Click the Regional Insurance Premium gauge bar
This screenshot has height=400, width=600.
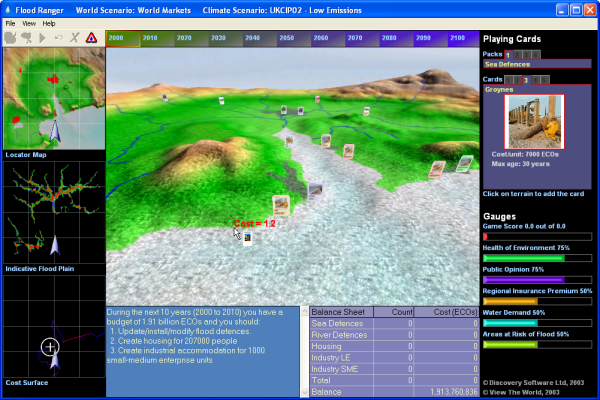pyautogui.click(x=537, y=301)
